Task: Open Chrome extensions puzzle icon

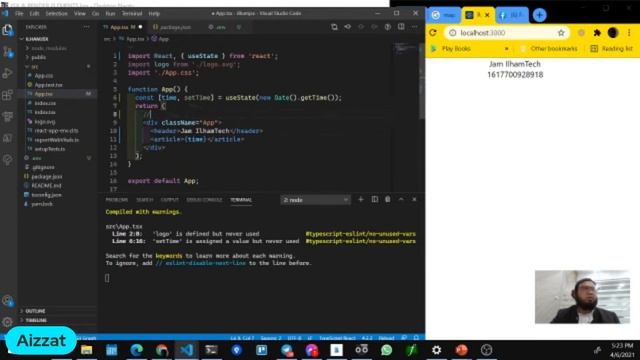Action: click(597, 33)
